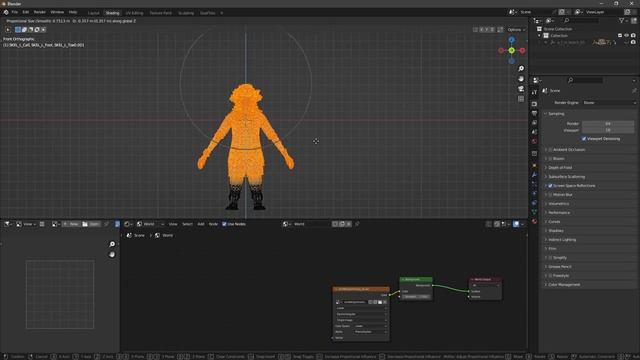Open the Object Data properties tab icon
Image resolution: width=640 pixels, height=360 pixels.
[534, 212]
